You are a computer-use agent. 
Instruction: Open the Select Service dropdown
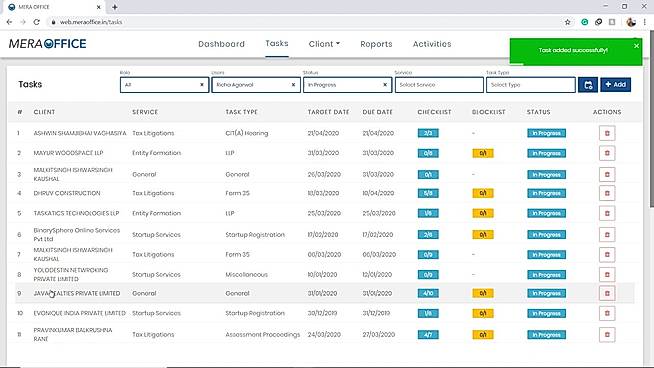(439, 85)
